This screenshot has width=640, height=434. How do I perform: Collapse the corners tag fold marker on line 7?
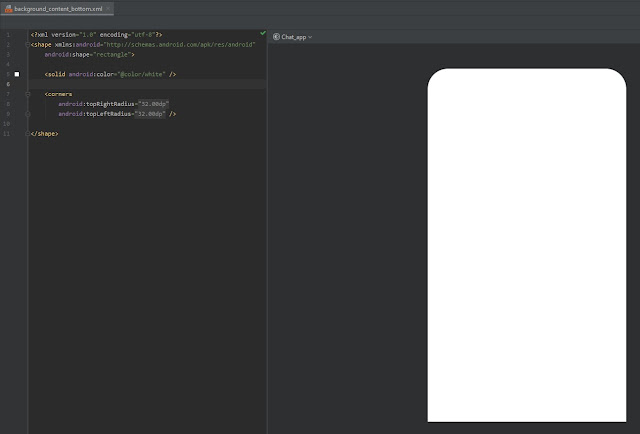[28, 94]
